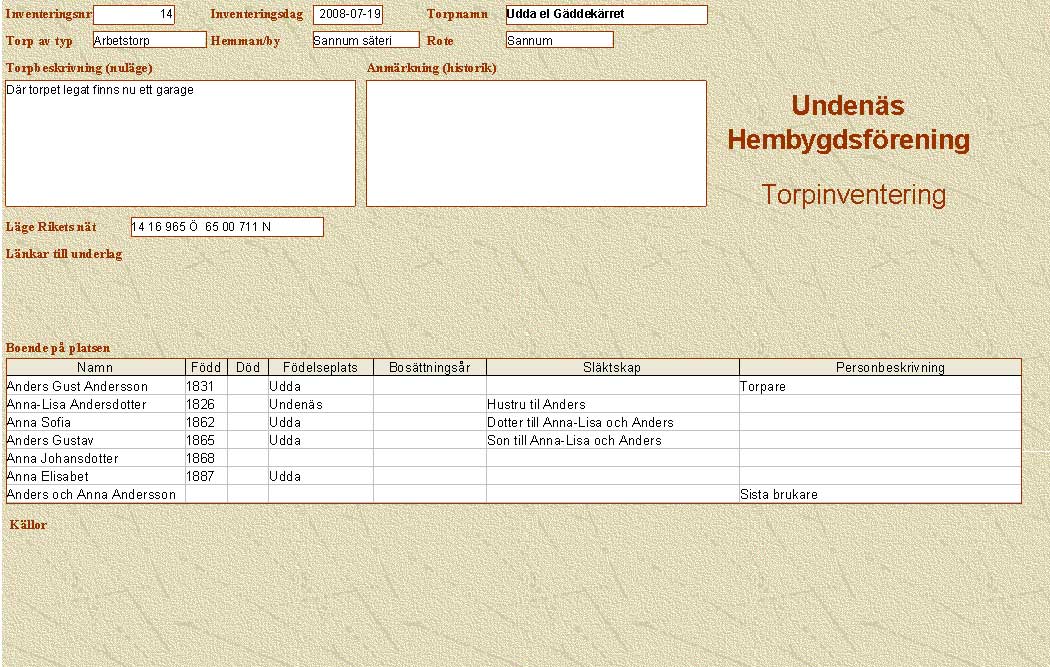
Task: Select the Hustru till Anders relationship cell
Action: 612,404
